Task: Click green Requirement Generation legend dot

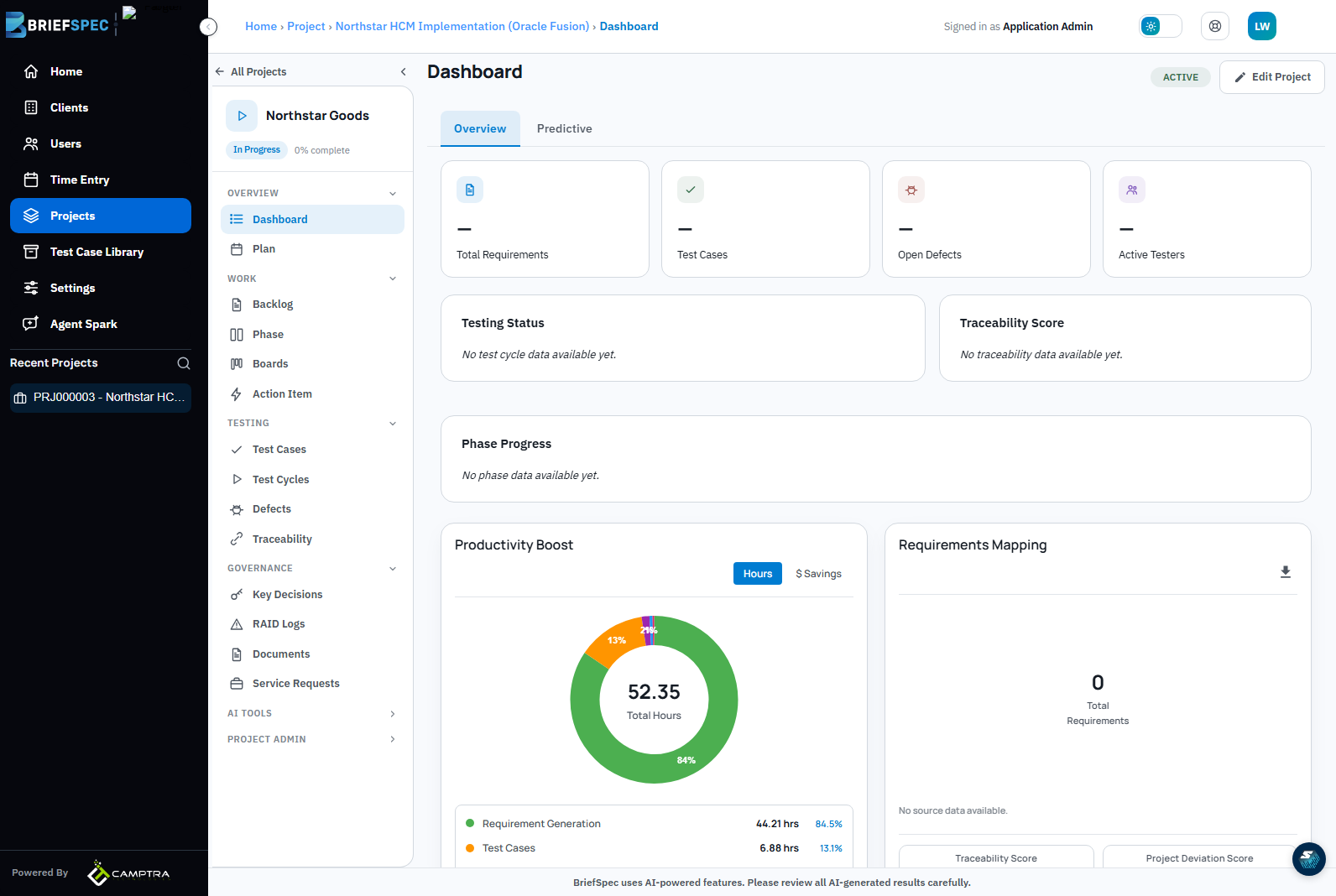Action: [x=470, y=824]
